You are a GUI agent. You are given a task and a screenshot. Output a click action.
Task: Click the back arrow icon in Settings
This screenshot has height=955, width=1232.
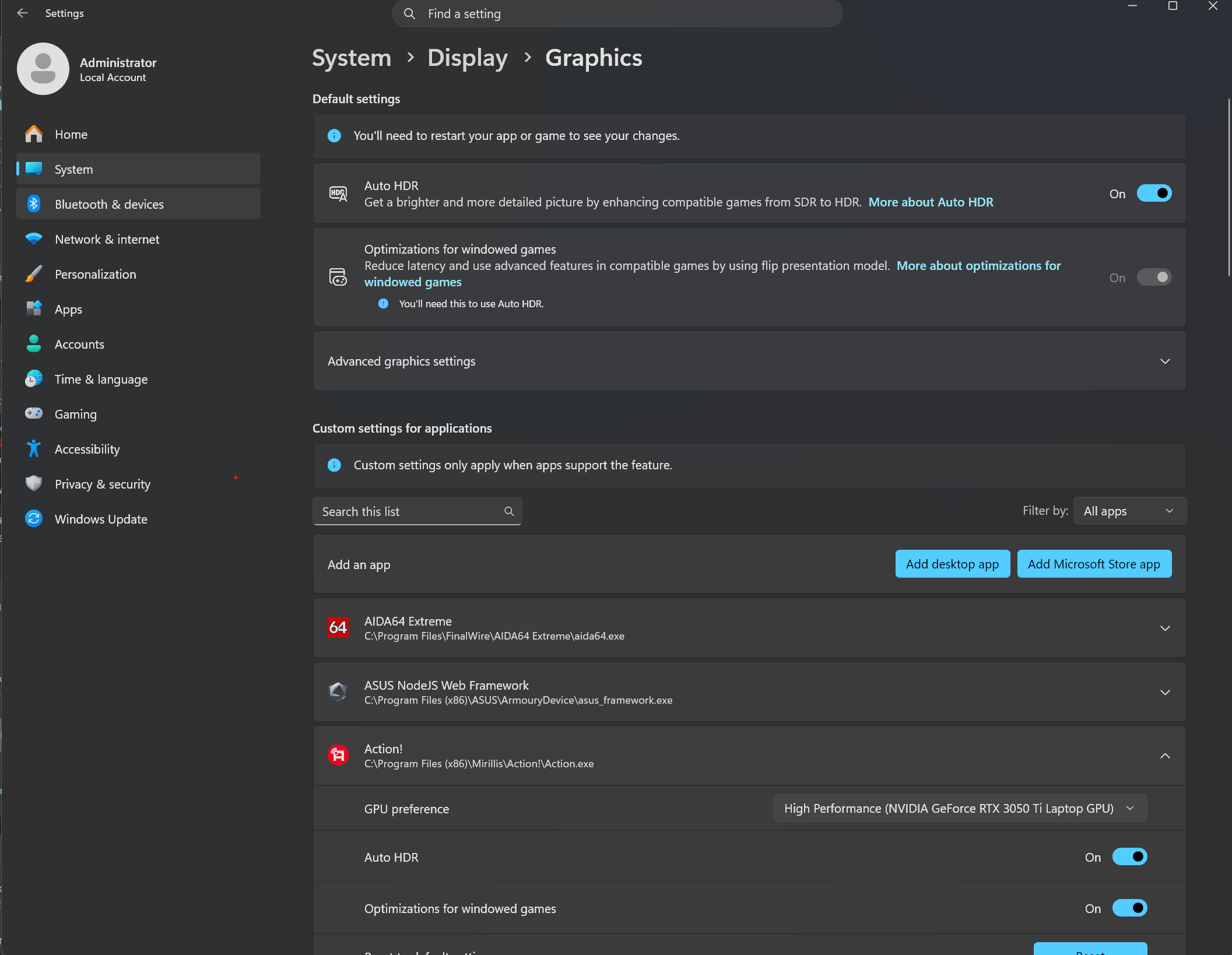22,13
